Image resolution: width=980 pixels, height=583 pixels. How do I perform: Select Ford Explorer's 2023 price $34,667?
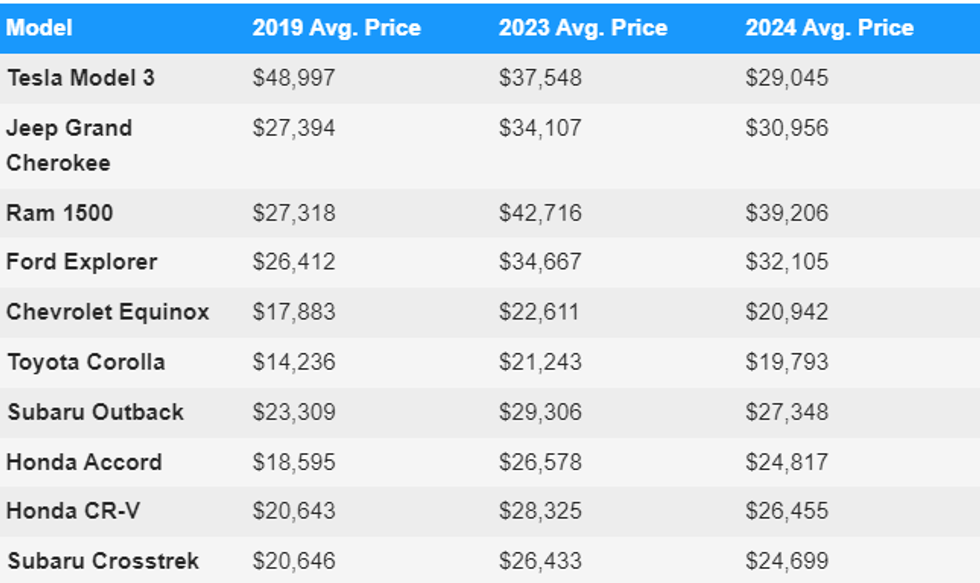(540, 262)
